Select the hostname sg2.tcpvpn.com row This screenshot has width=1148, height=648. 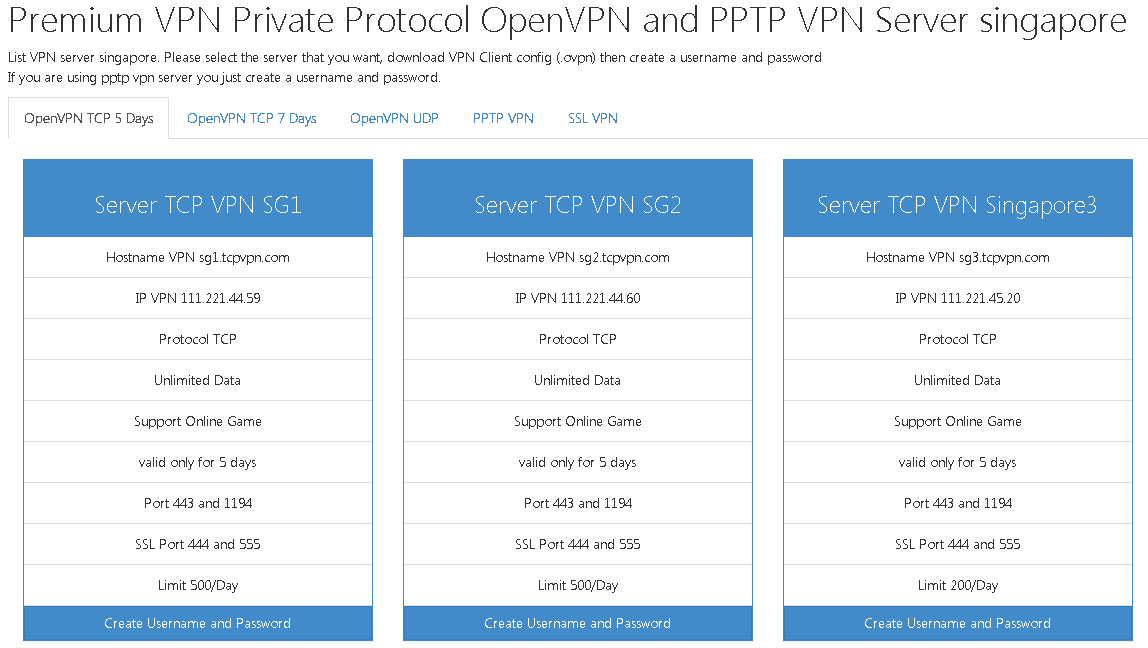[577, 257]
